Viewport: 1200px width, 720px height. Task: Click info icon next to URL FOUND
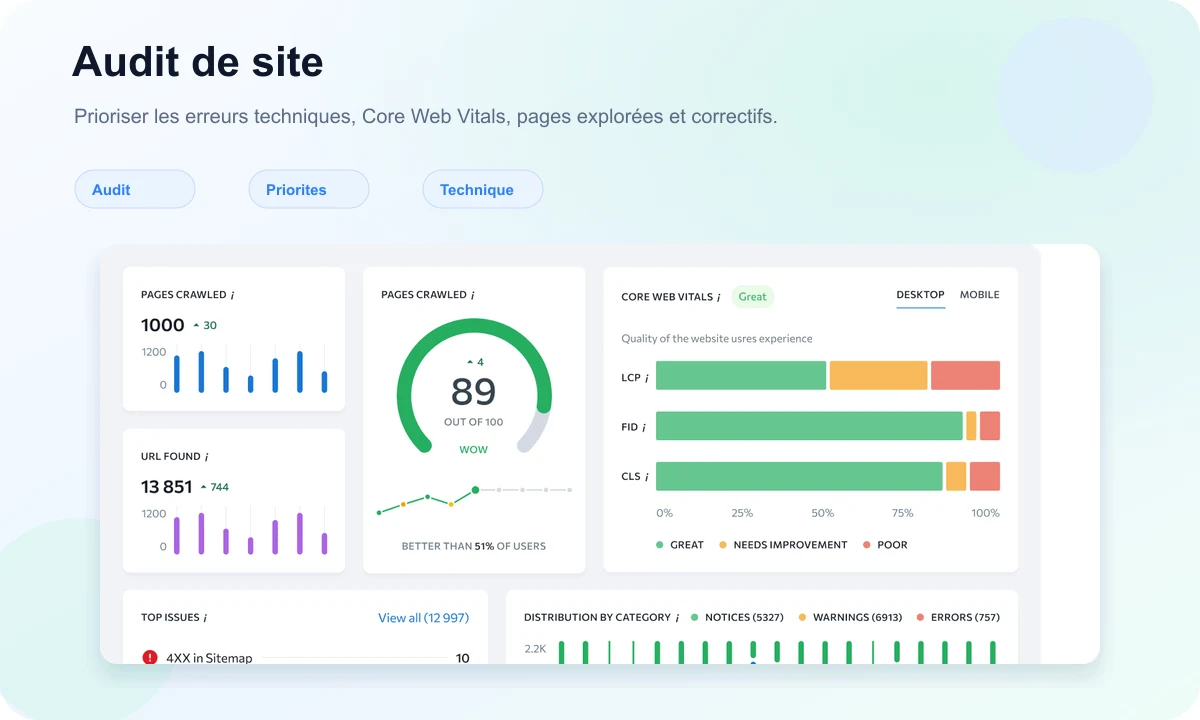(207, 457)
